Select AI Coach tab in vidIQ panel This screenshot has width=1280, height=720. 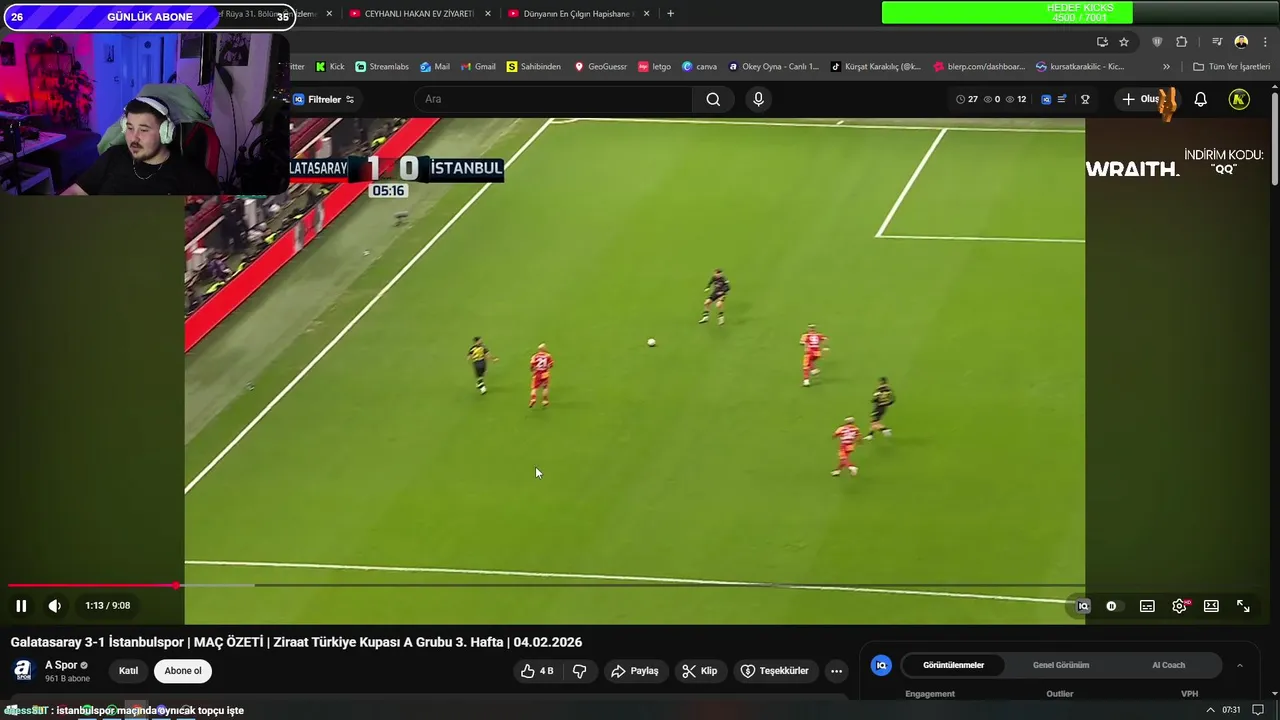[x=1168, y=665]
